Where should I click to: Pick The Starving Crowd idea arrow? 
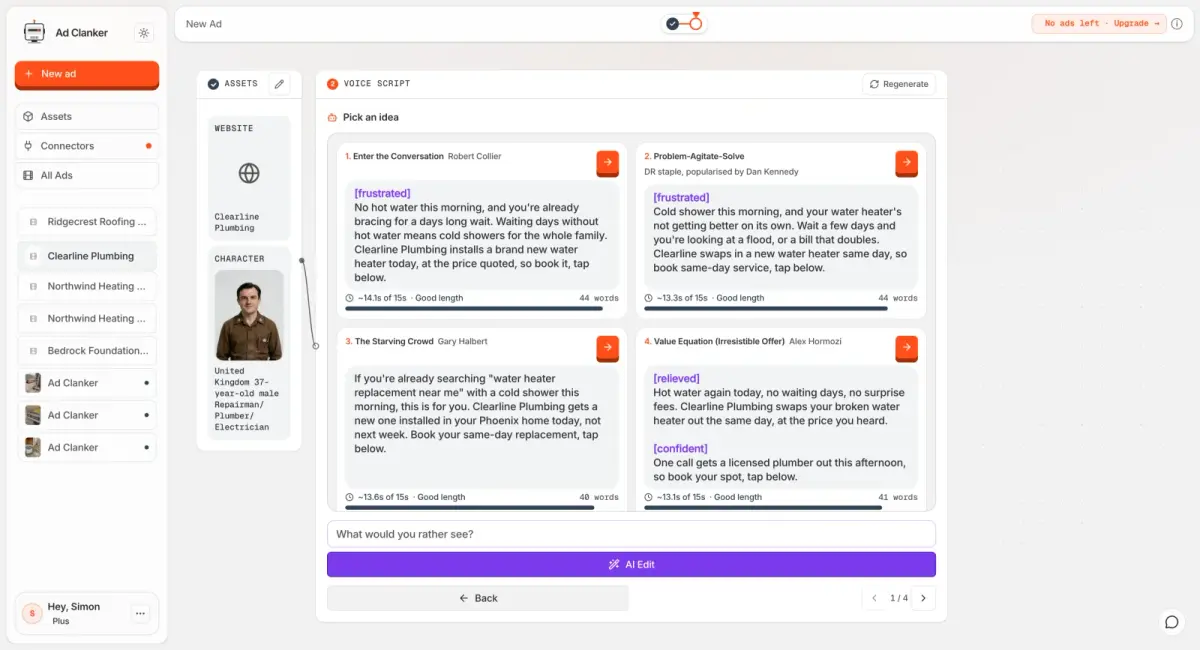tap(607, 347)
